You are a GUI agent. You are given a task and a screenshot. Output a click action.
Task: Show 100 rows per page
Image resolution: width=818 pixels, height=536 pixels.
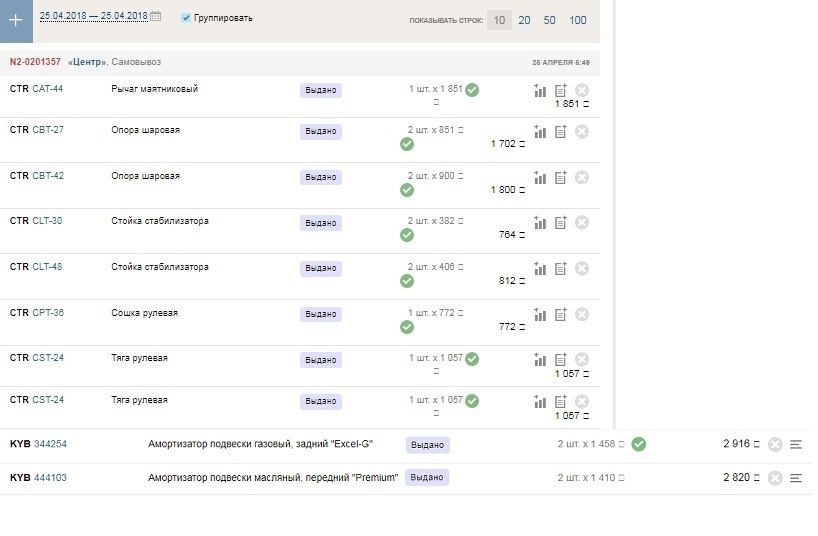point(578,20)
